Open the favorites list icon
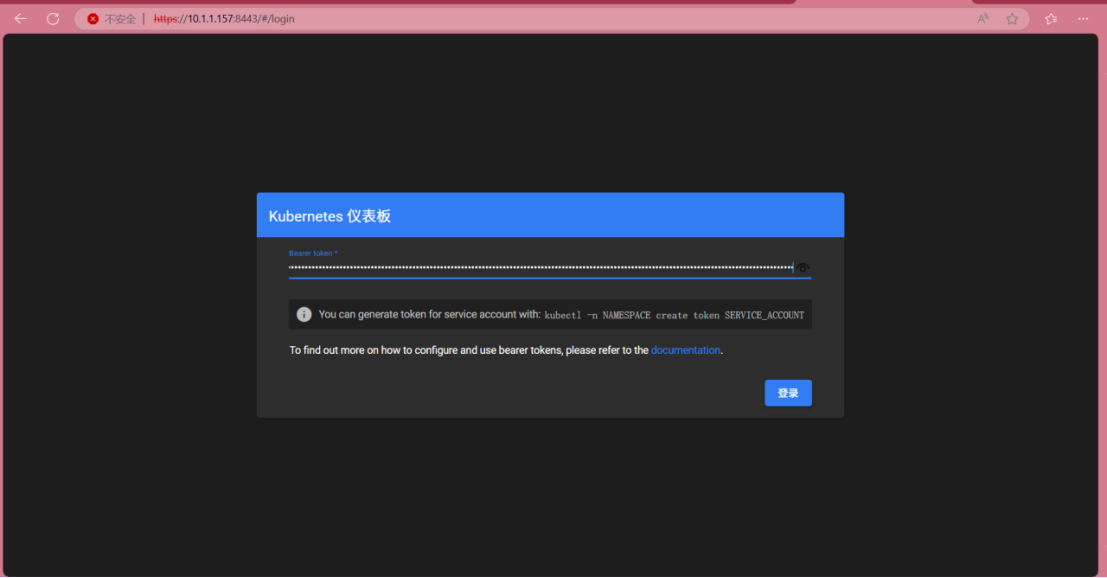Image resolution: width=1107 pixels, height=578 pixels. (x=1051, y=19)
